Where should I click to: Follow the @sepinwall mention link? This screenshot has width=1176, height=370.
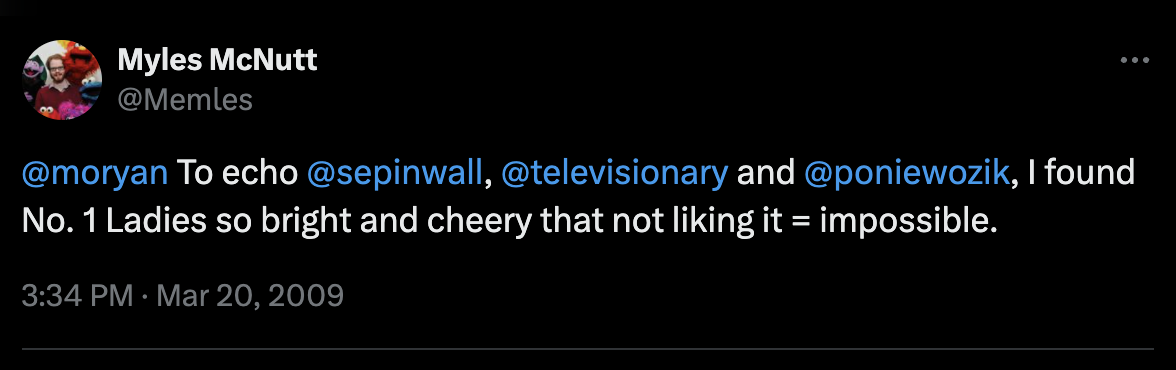pos(394,174)
